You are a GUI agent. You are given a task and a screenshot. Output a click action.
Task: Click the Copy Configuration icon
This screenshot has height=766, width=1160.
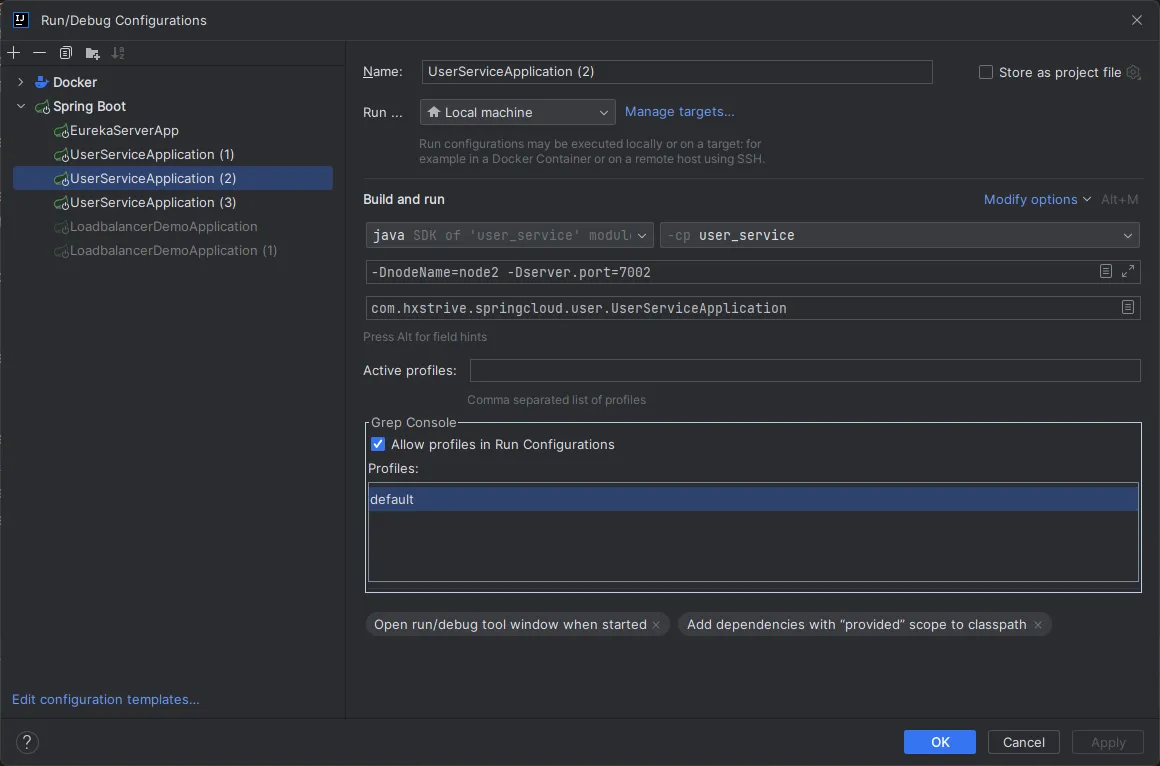66,53
